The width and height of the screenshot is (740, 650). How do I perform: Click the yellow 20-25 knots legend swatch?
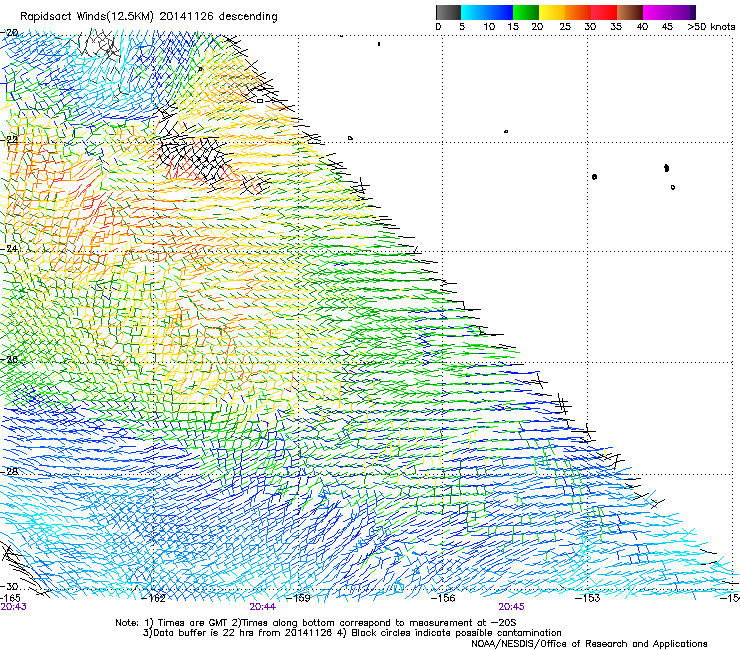(552, 12)
